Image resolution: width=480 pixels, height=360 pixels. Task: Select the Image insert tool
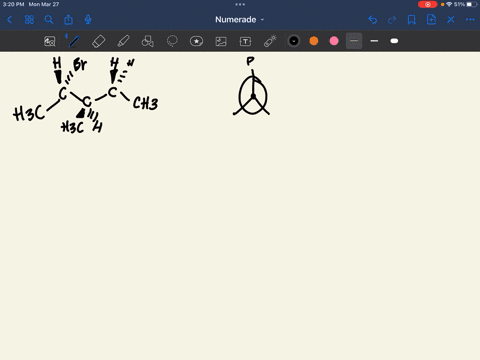(x=221, y=41)
